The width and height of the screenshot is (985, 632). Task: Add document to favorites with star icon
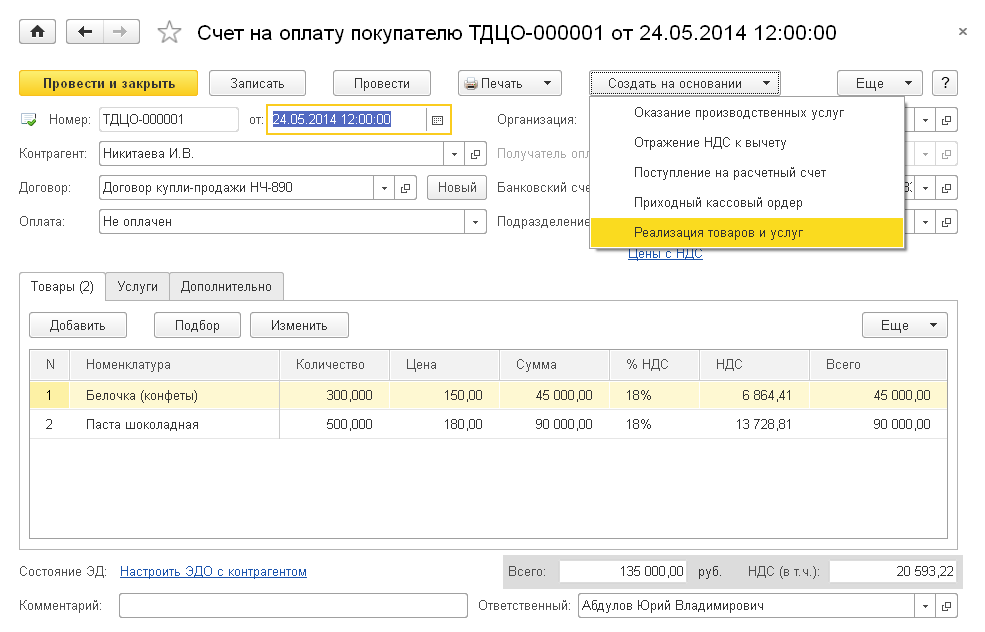(170, 33)
